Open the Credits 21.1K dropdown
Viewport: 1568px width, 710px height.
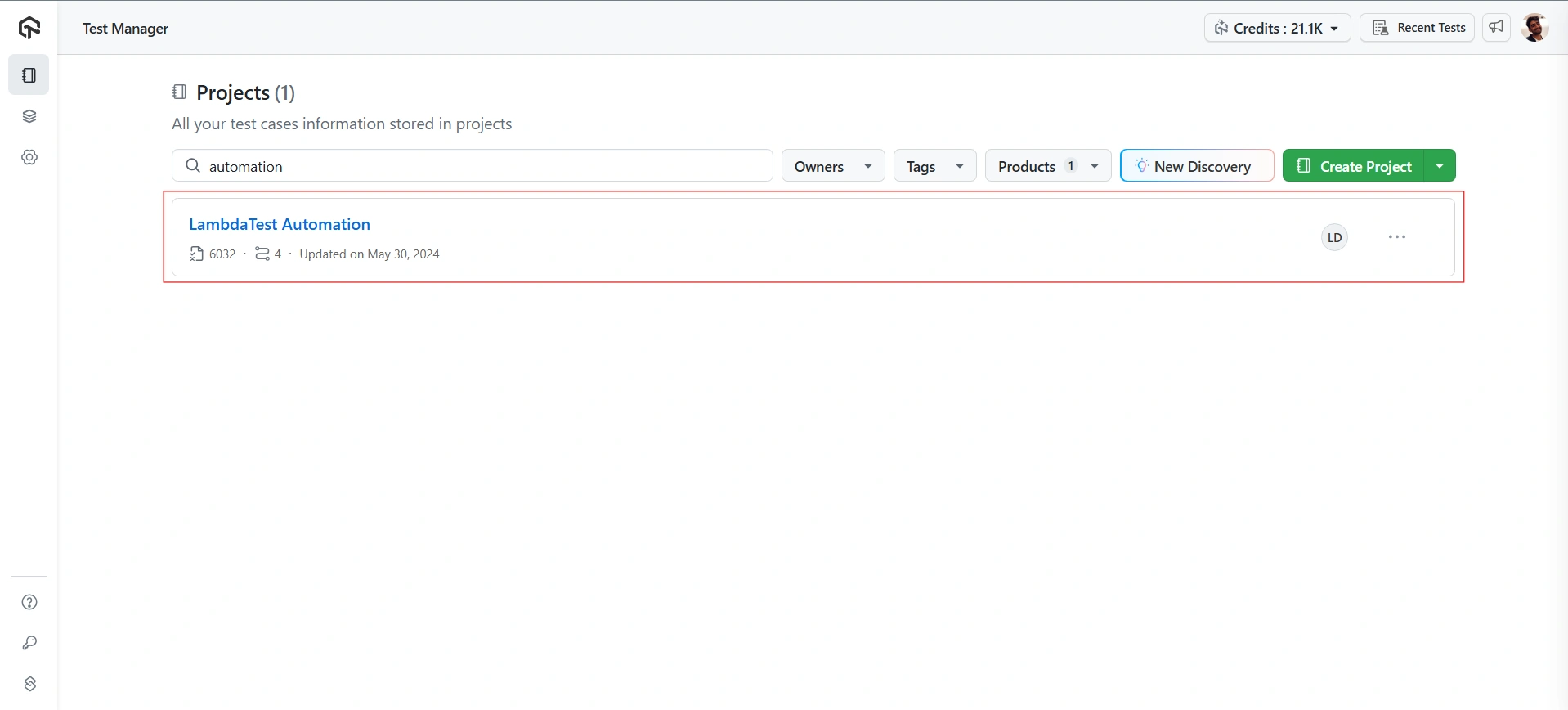click(1277, 28)
